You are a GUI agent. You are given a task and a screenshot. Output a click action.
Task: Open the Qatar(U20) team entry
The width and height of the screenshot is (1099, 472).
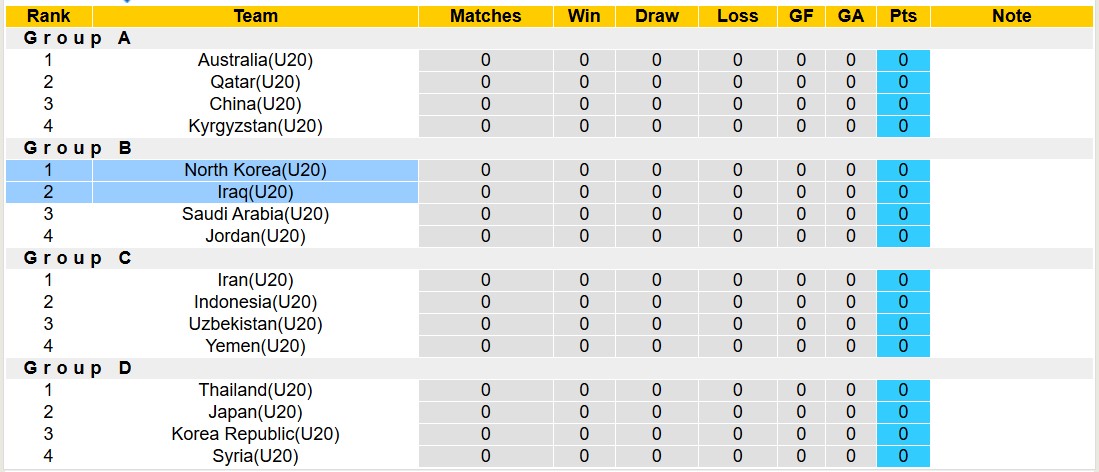[x=255, y=82]
